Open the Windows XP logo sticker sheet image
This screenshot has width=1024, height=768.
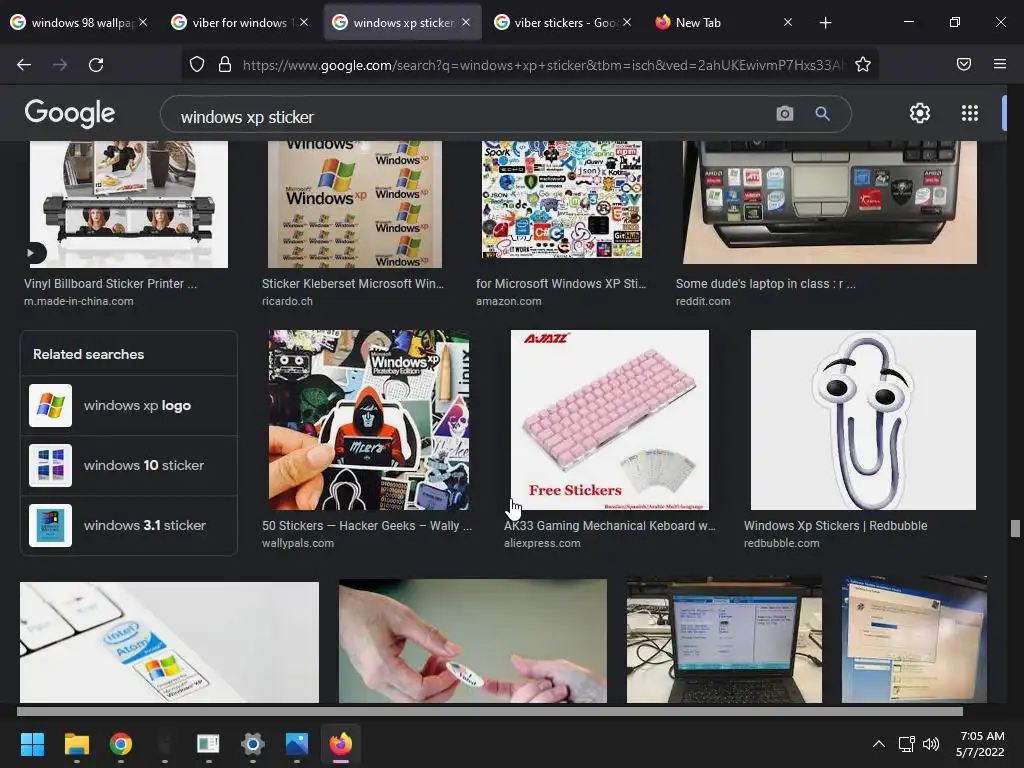pos(355,204)
